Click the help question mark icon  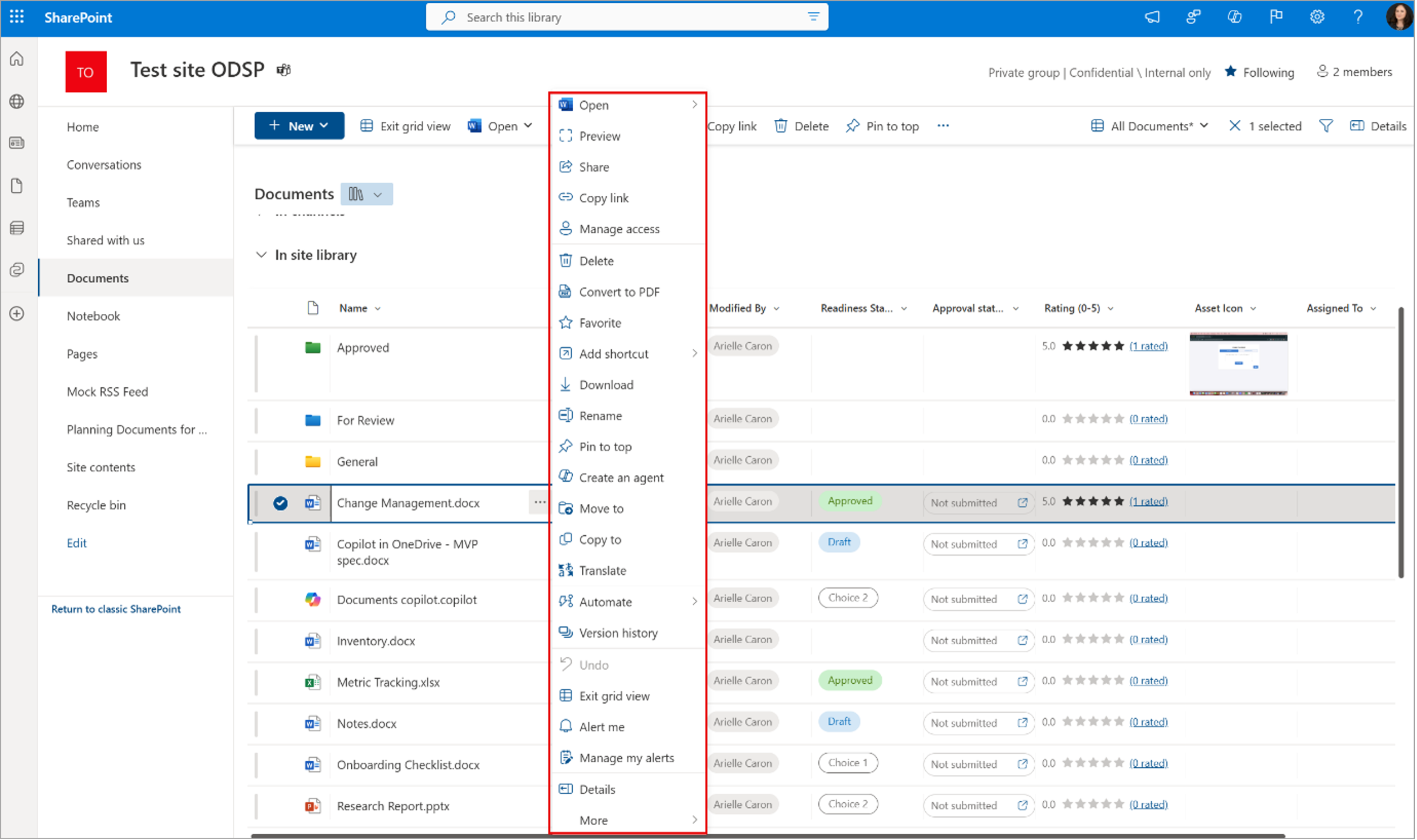pyautogui.click(x=1358, y=17)
